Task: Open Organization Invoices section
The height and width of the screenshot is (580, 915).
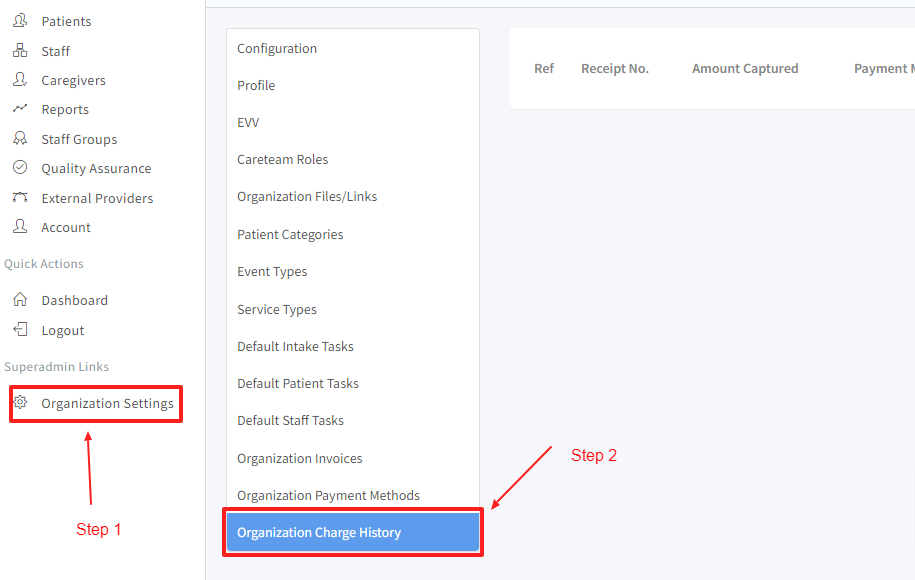Action: point(299,458)
